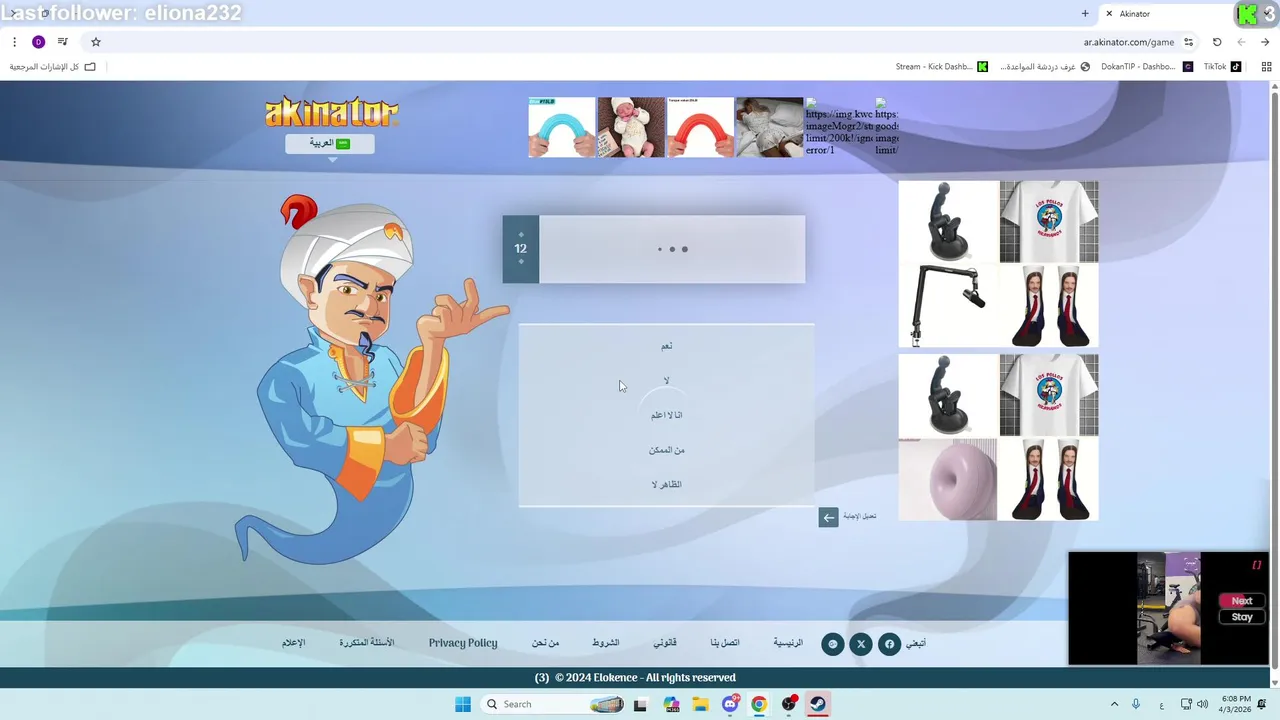The image size is (1280, 720).
Task: Open a new tab with plus button
Action: coord(1085,14)
